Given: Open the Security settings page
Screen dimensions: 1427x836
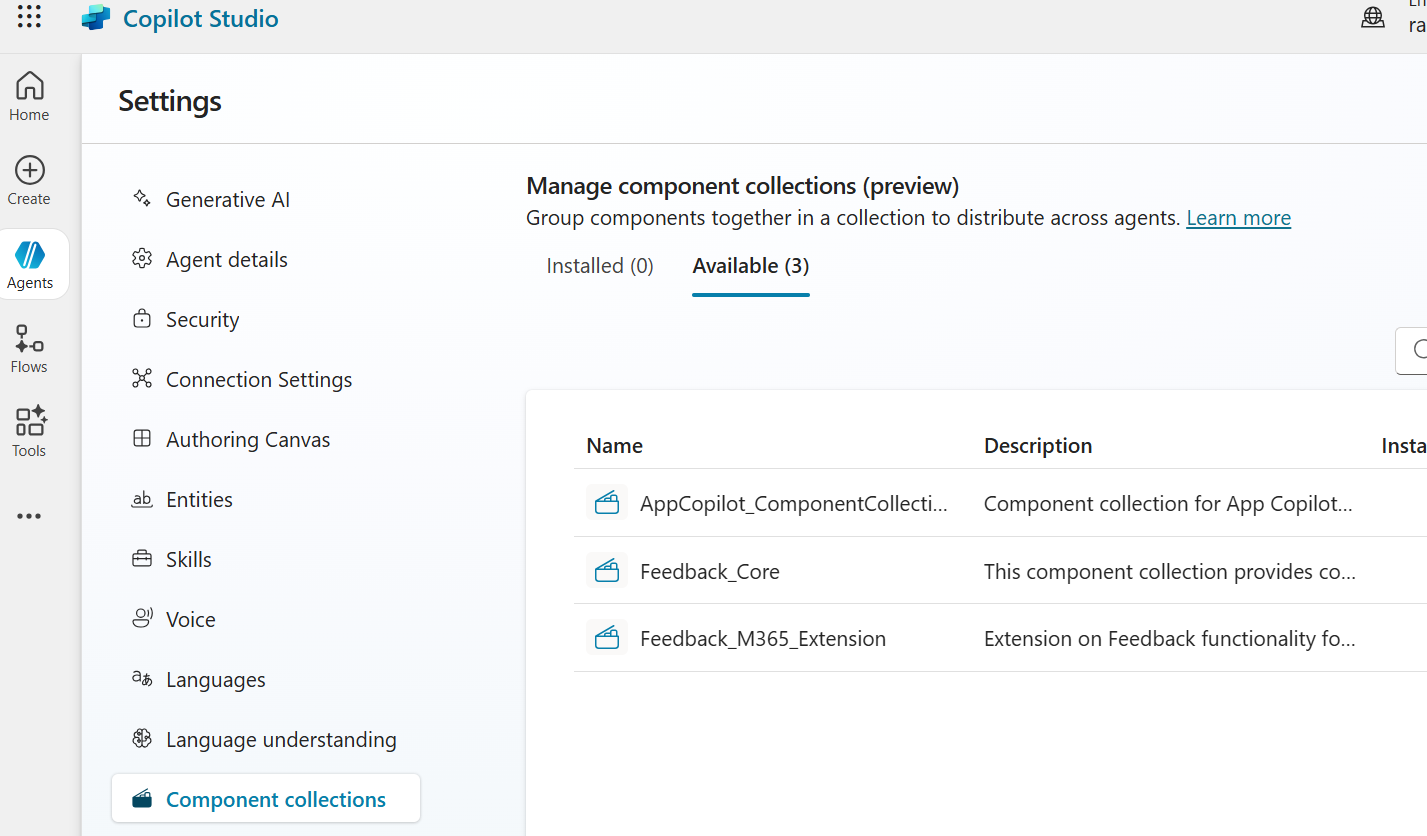Looking at the screenshot, I should pos(202,319).
